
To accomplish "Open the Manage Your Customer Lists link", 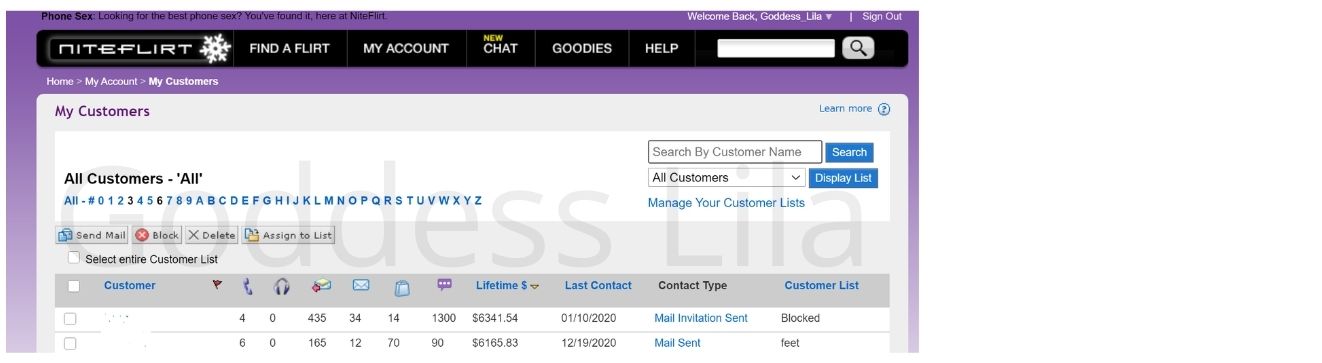I will click(x=726, y=203).
